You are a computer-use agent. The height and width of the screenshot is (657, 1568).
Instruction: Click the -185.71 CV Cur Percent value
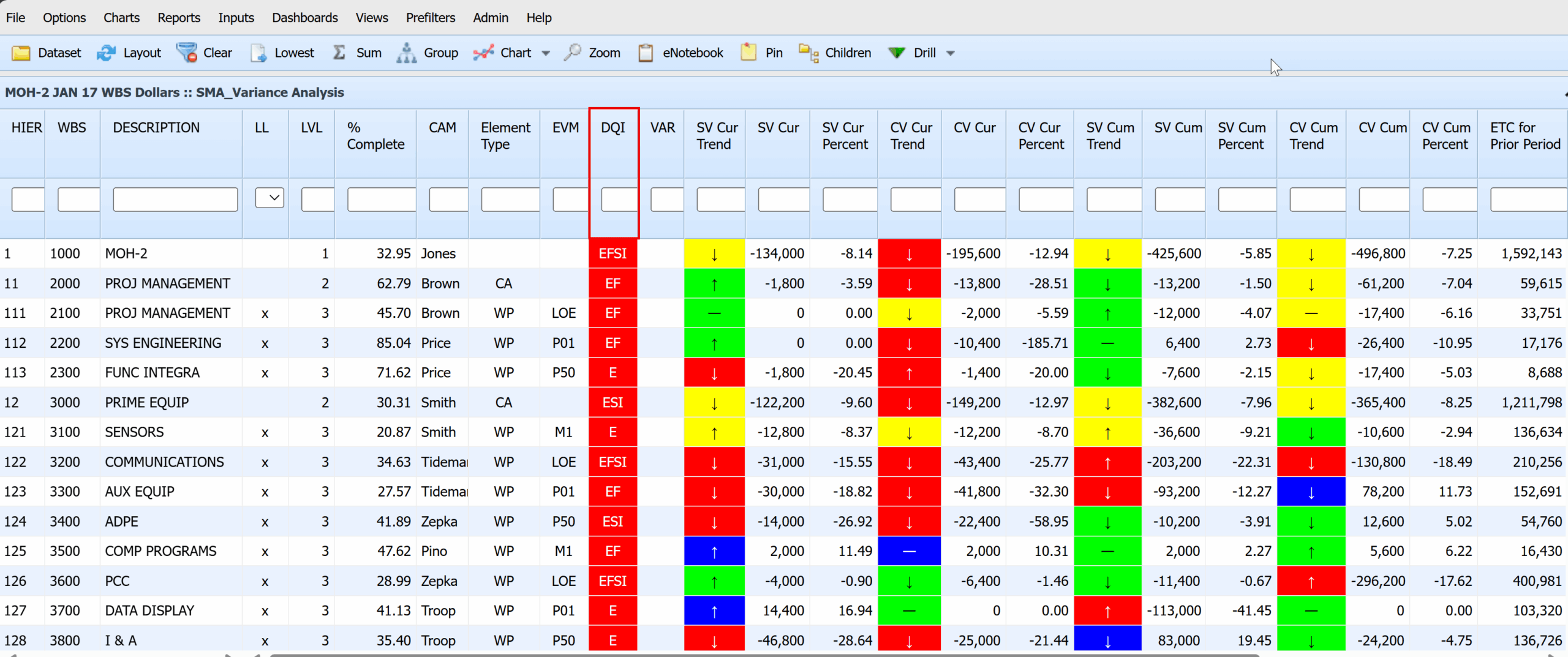[1044, 343]
